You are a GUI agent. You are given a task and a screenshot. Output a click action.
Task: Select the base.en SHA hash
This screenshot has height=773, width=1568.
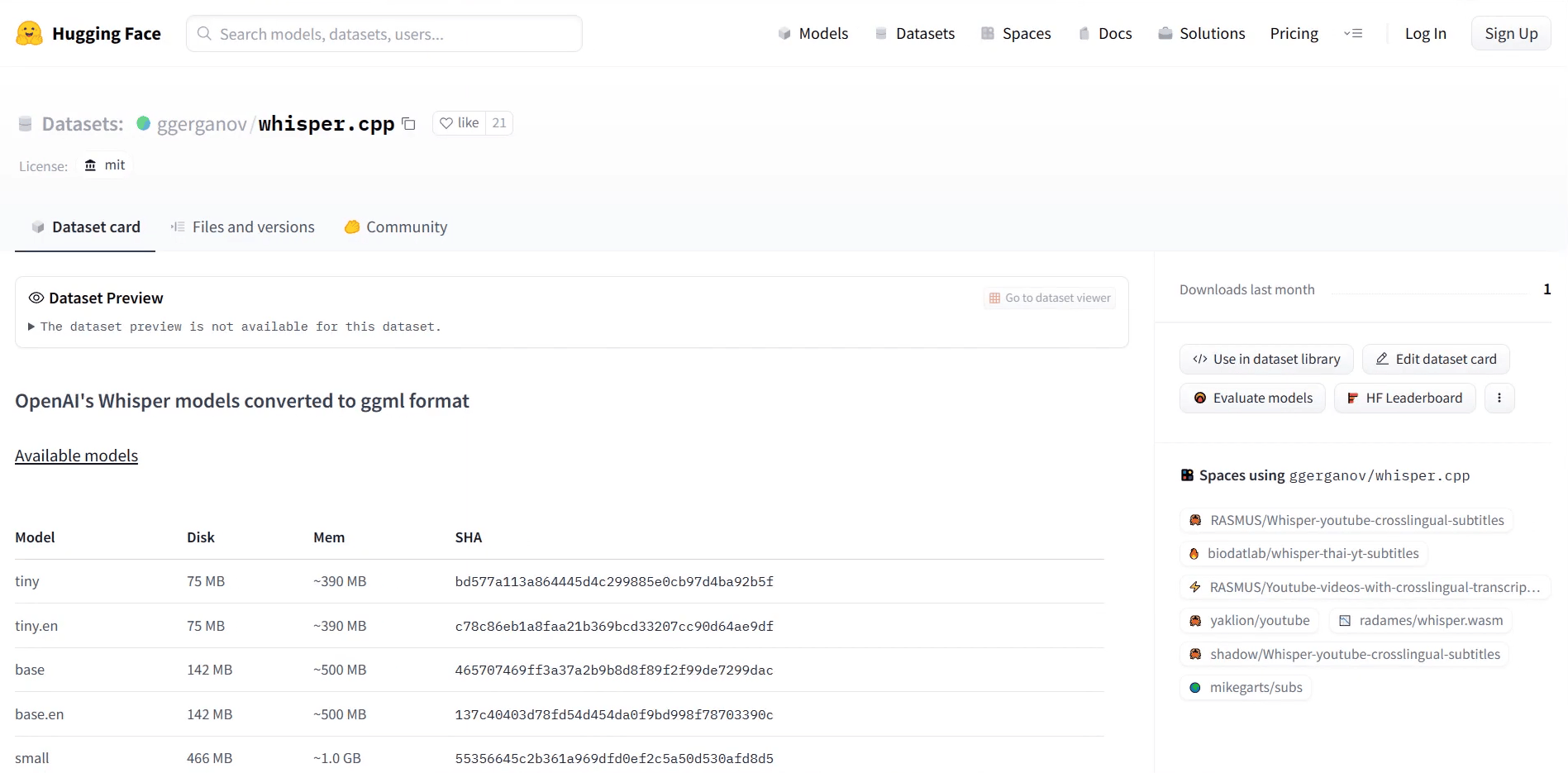[614, 714]
